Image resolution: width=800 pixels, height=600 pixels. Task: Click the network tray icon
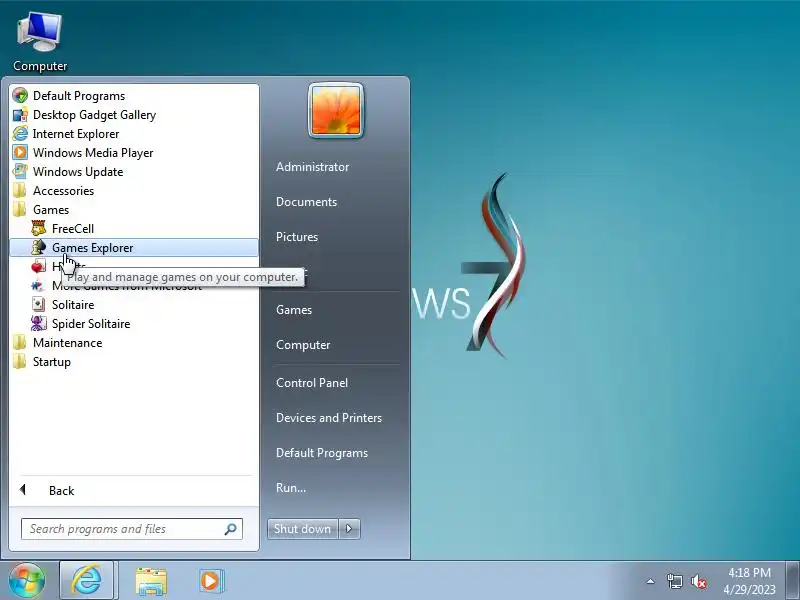674,581
